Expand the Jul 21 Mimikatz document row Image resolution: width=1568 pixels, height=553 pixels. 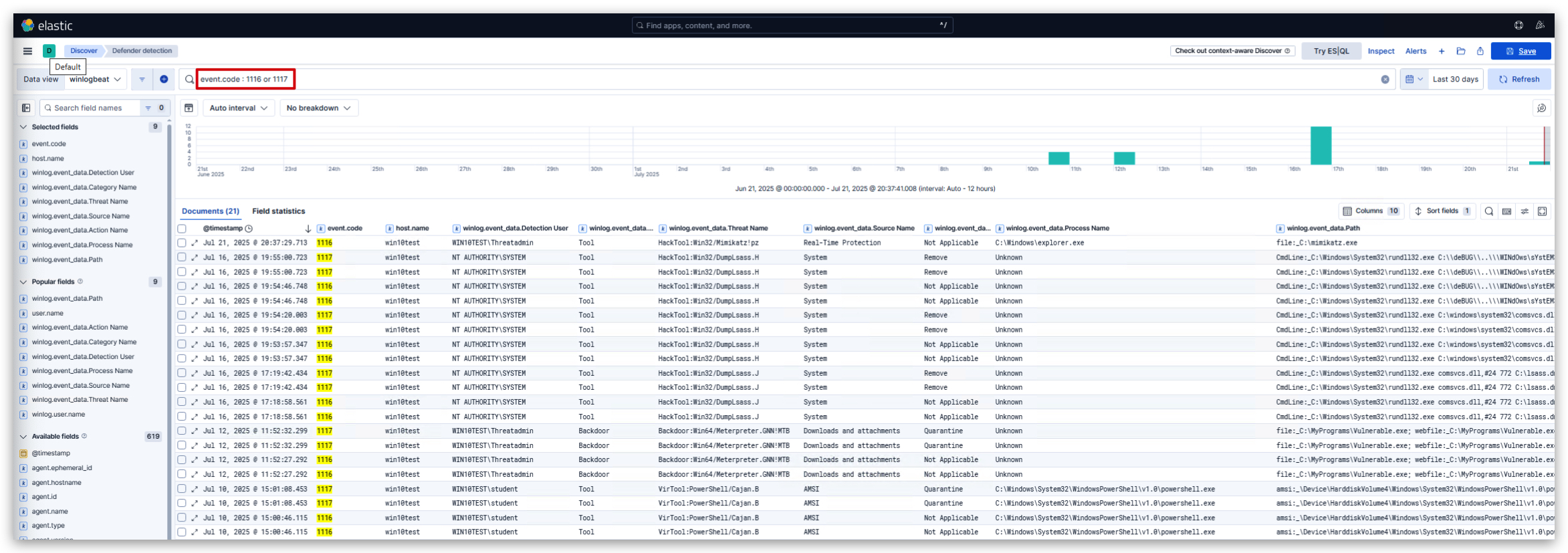(195, 243)
